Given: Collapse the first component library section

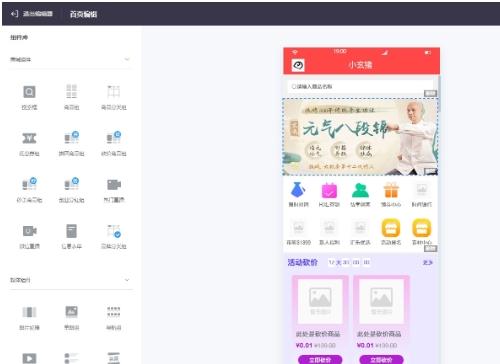Looking at the screenshot, I should point(127,59).
